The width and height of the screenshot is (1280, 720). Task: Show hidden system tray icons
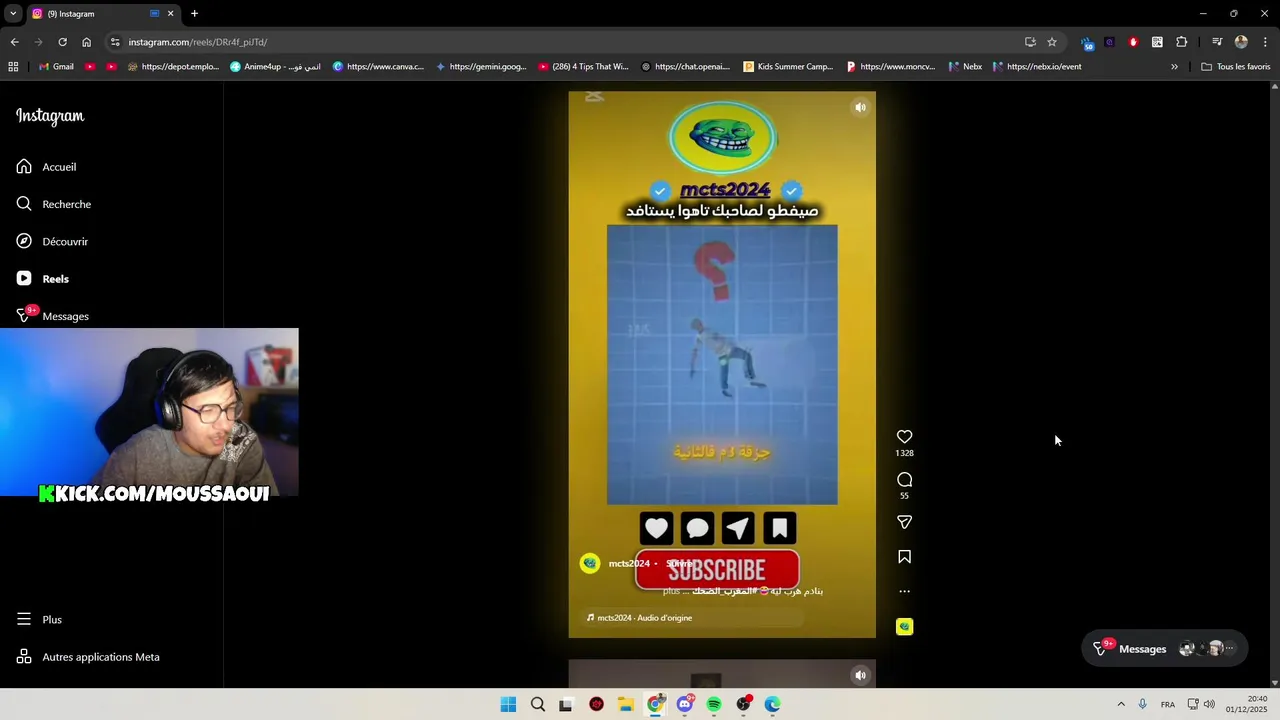point(1121,704)
